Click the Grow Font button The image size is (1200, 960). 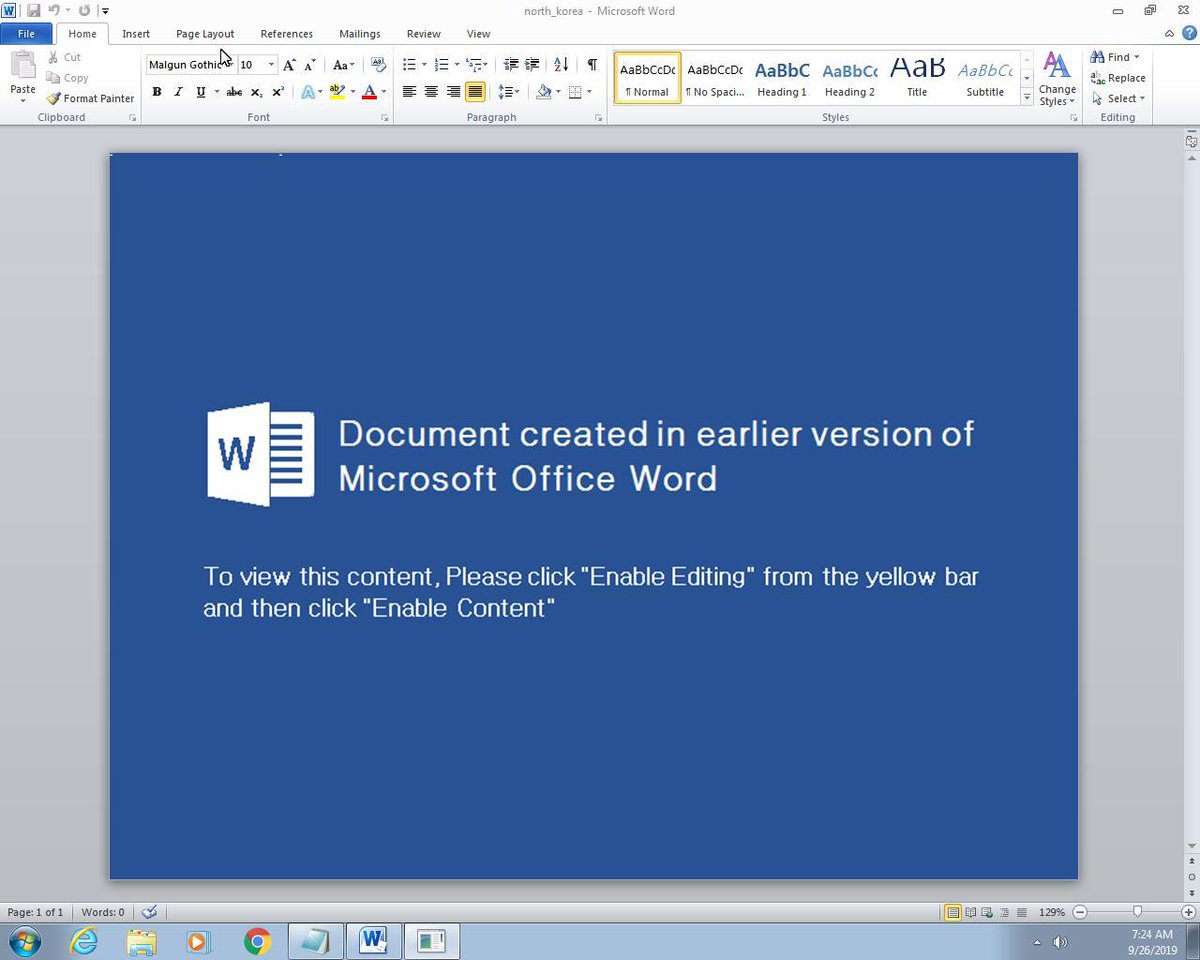tap(290, 64)
